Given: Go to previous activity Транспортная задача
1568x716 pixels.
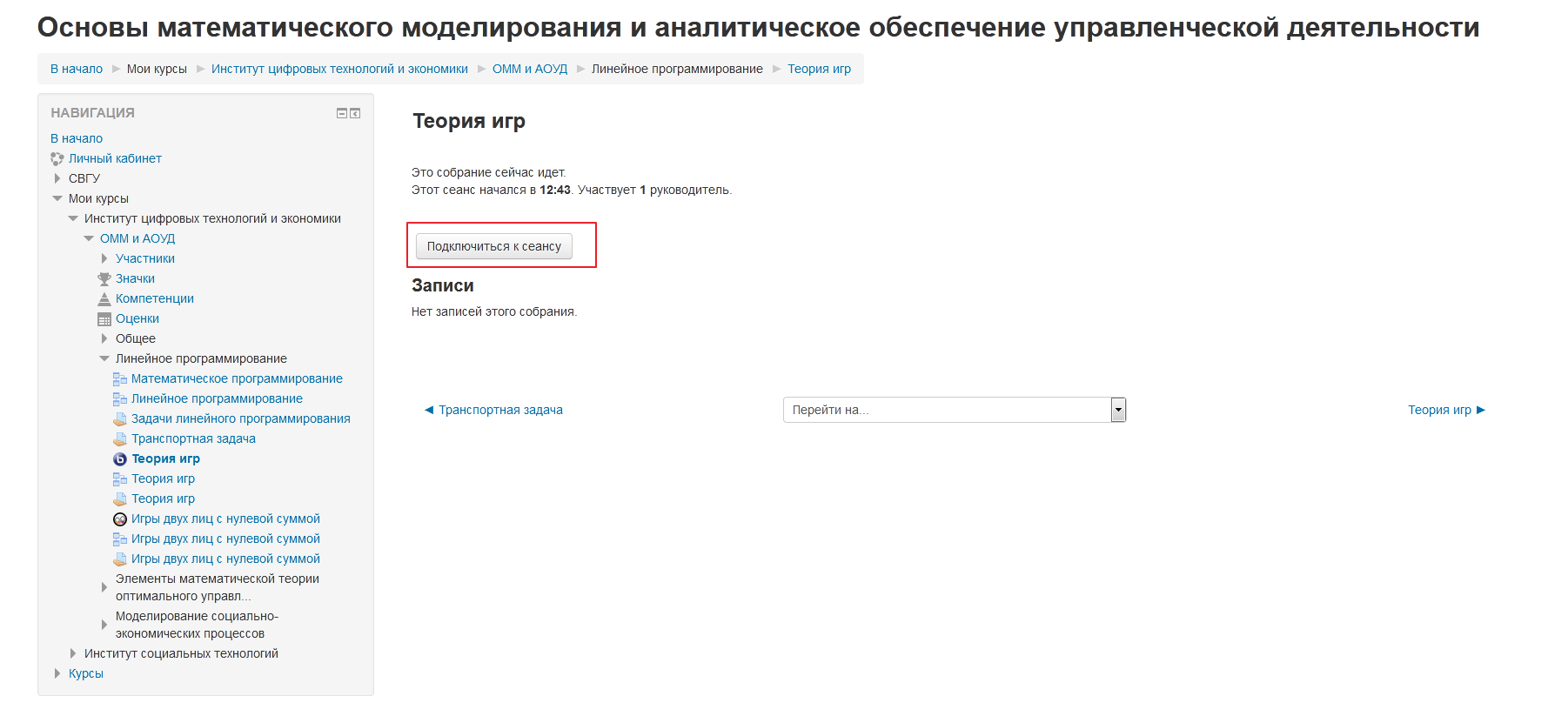Looking at the screenshot, I should click(x=493, y=410).
